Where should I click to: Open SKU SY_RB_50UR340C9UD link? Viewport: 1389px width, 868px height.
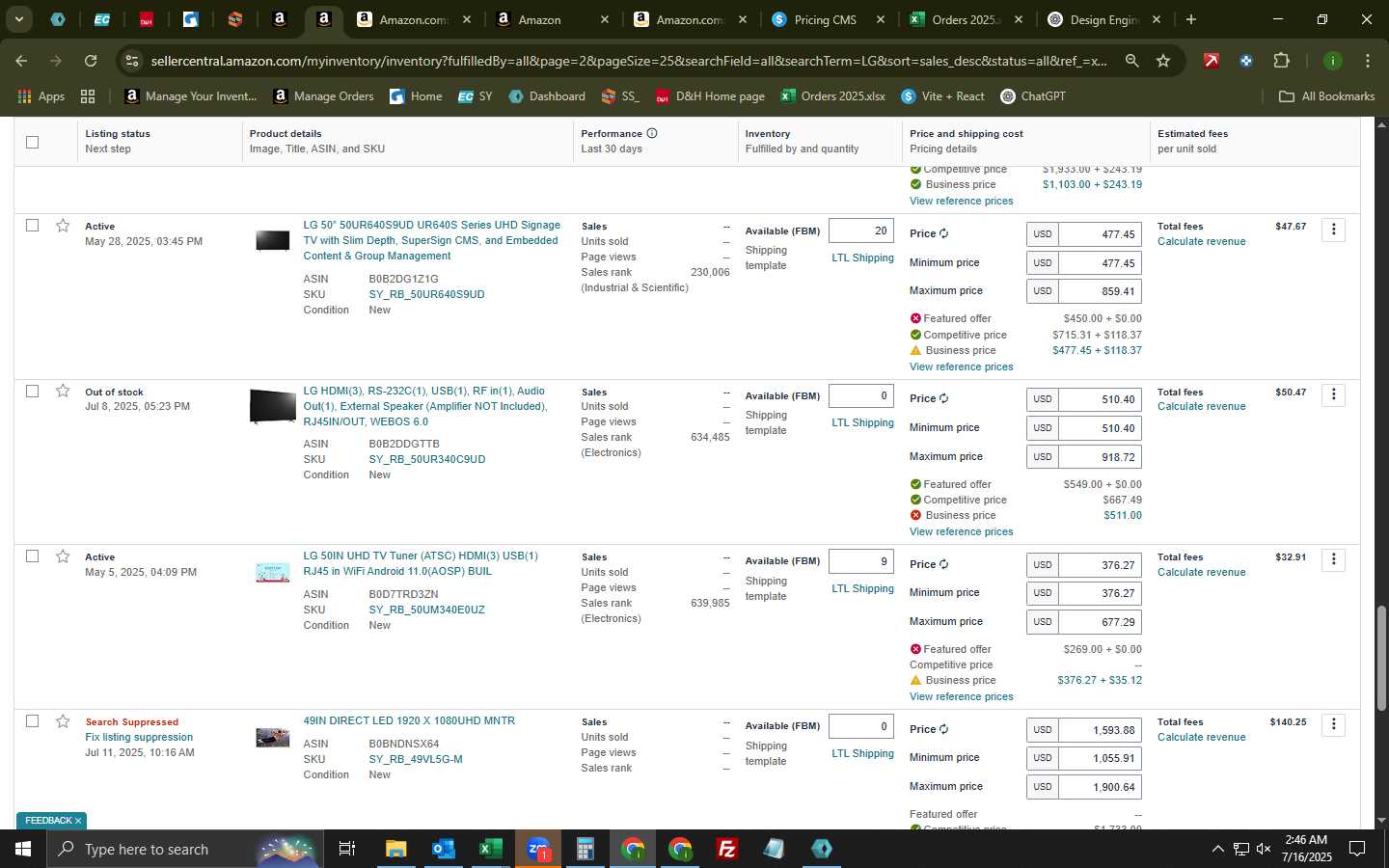426,459
